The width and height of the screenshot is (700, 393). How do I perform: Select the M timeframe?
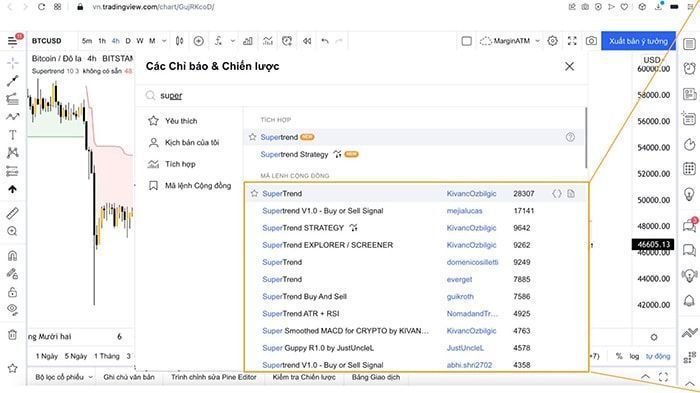click(x=152, y=41)
